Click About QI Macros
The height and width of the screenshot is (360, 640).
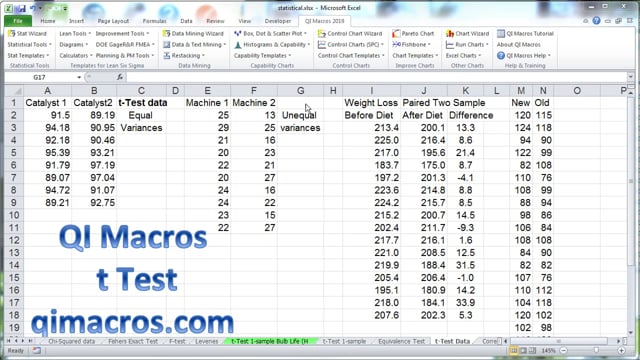tap(518, 44)
